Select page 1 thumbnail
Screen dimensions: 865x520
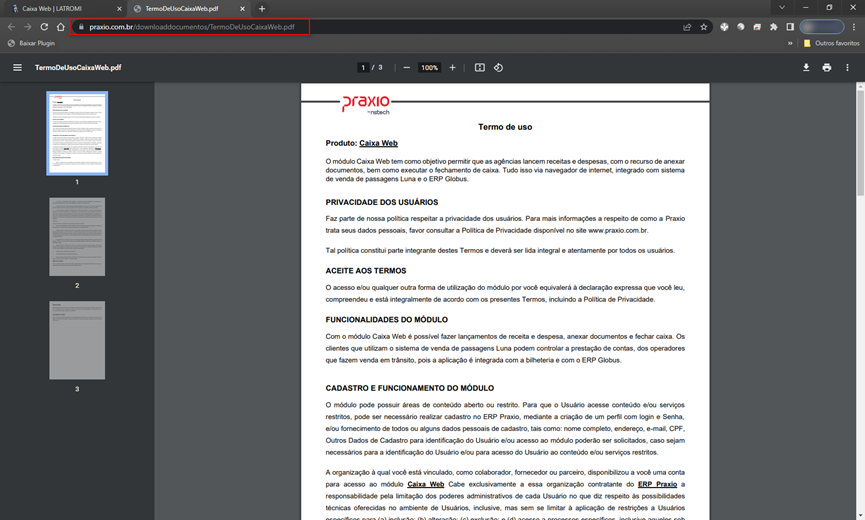[x=77, y=133]
